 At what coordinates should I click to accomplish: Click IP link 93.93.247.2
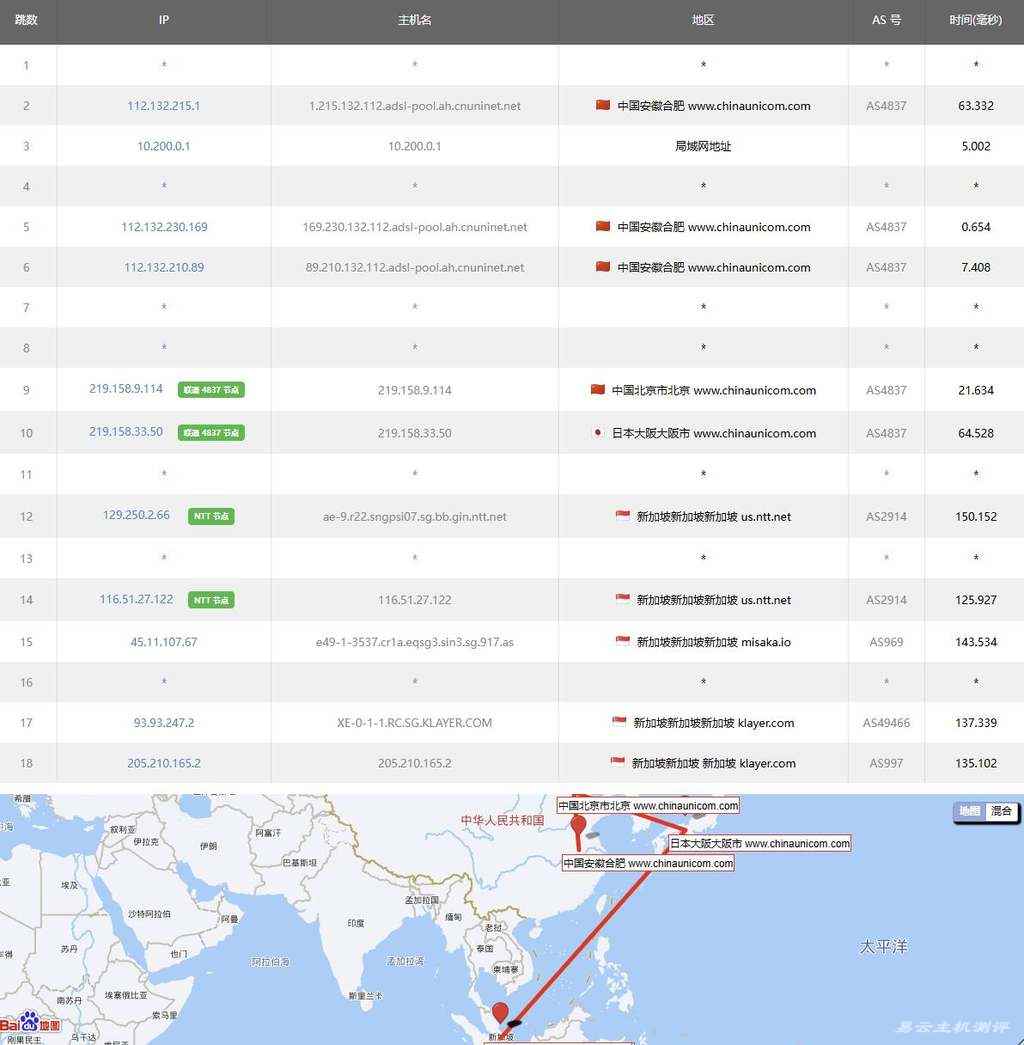pyautogui.click(x=164, y=722)
